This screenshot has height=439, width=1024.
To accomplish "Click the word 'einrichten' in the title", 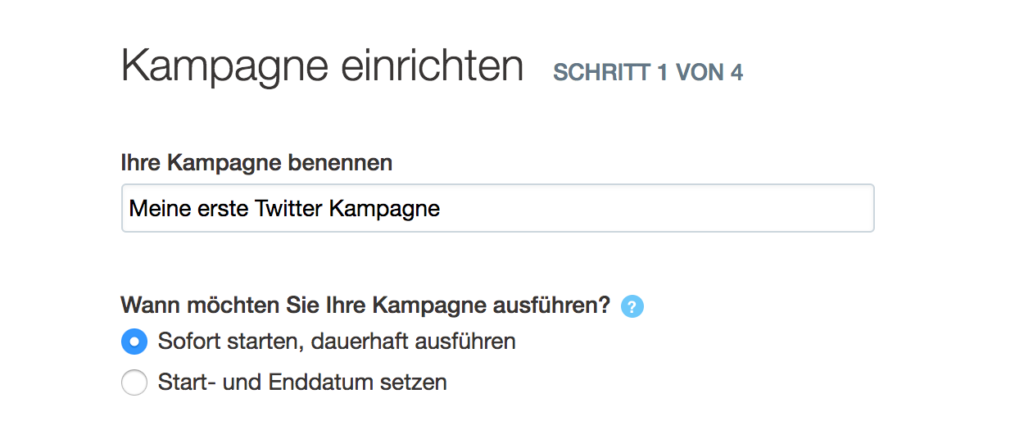I will pos(432,65).
